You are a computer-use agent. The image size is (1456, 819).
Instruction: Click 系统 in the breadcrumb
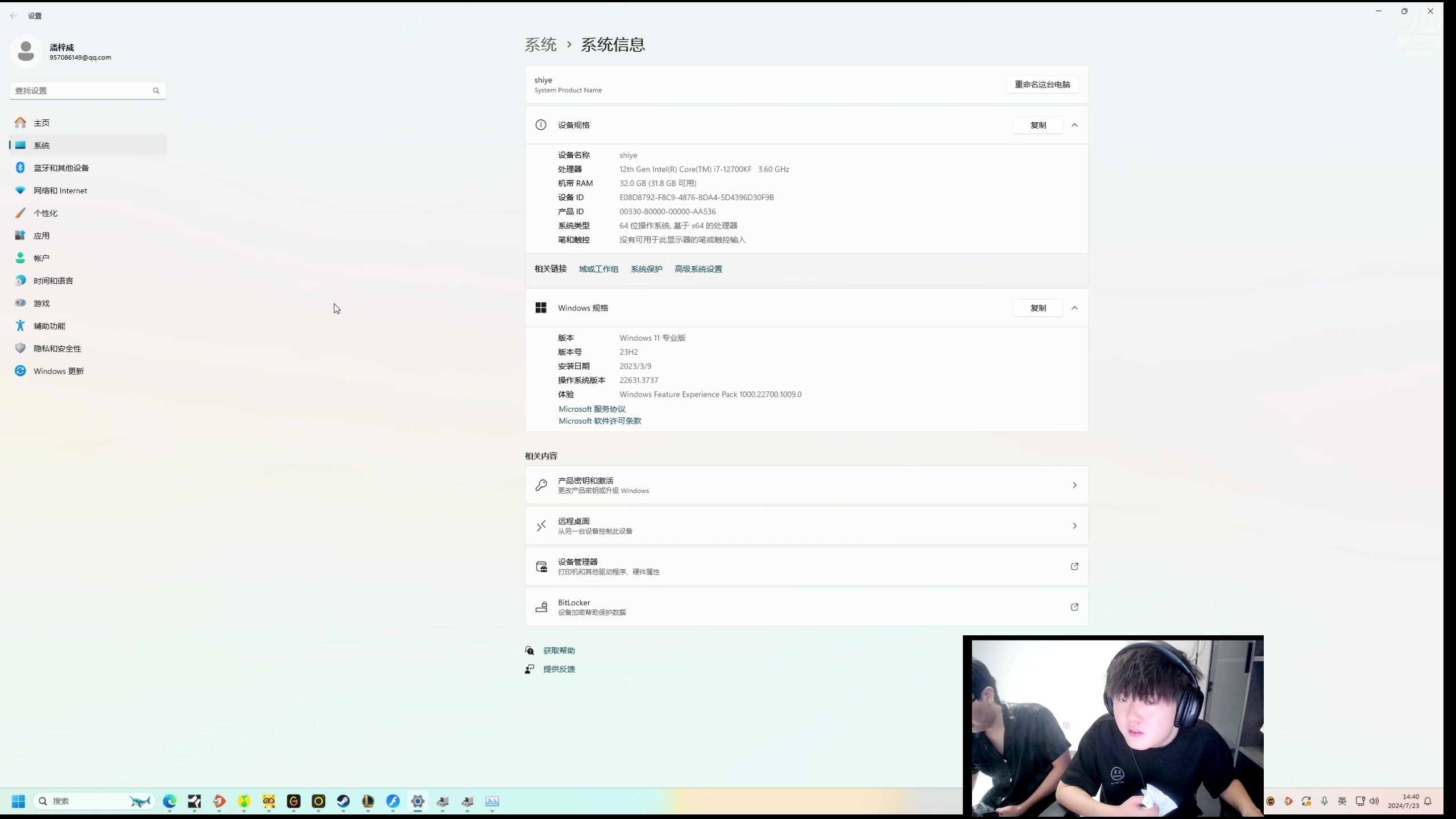coord(540,44)
